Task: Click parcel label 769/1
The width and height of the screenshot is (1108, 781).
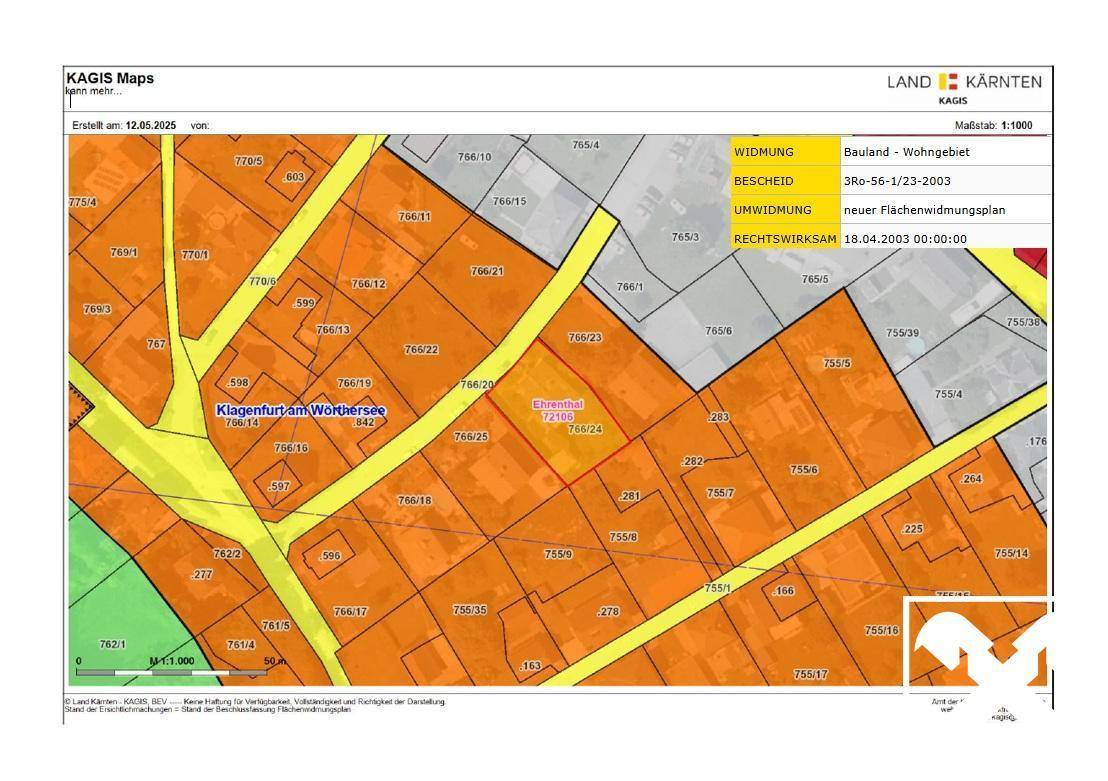Action: pos(124,252)
